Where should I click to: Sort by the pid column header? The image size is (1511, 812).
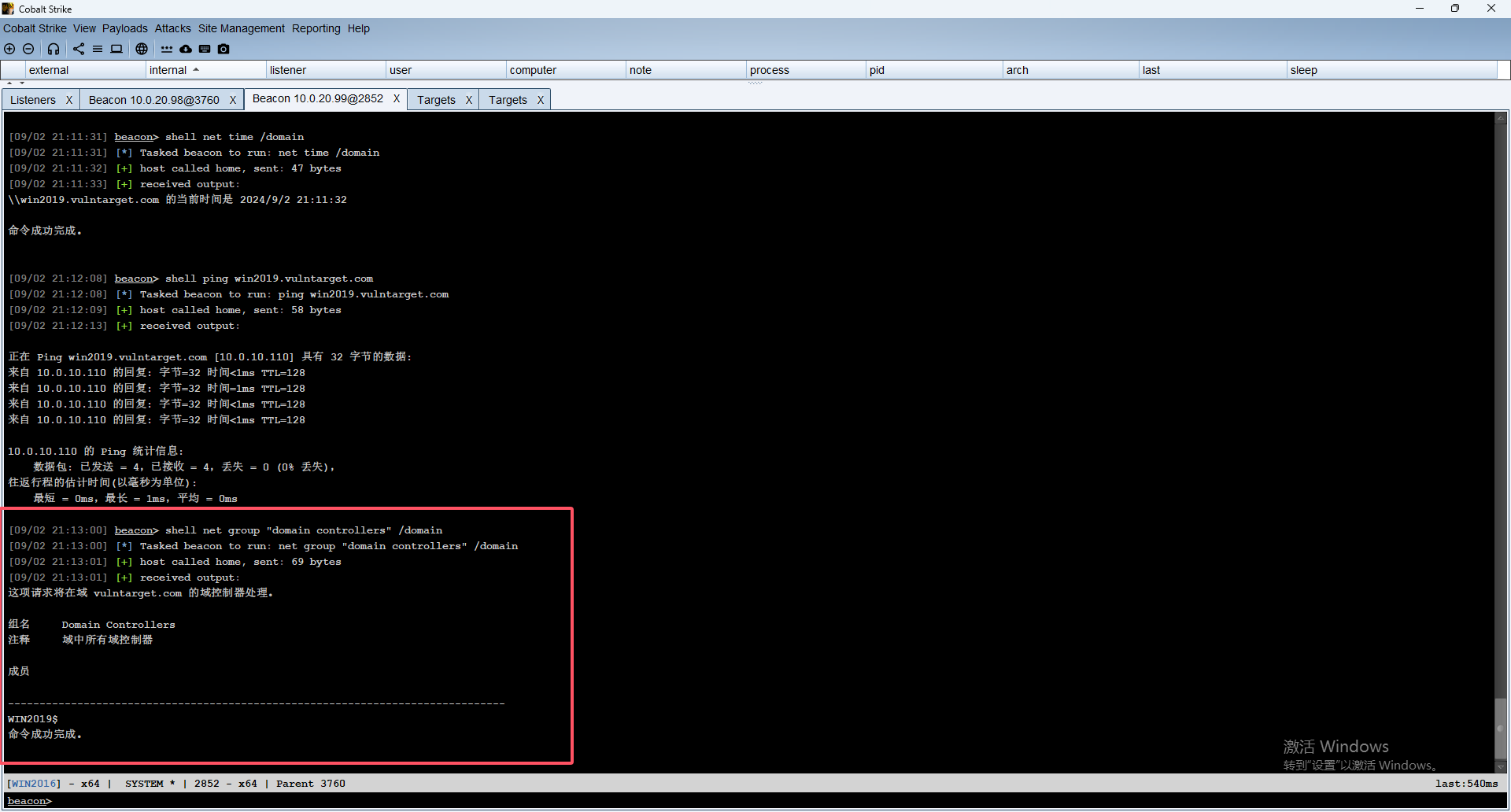pyautogui.click(x=935, y=70)
